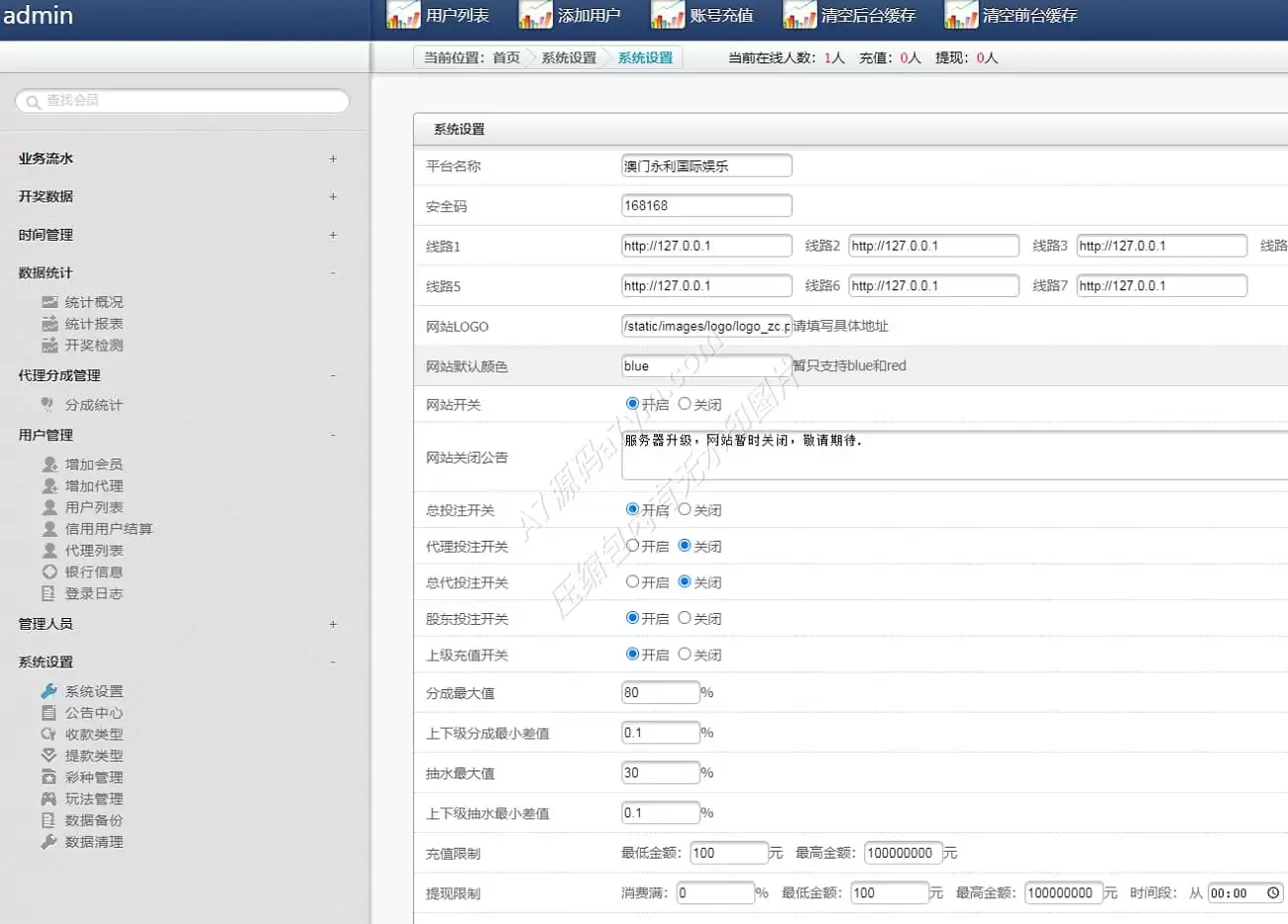Select 开启 for 总代投注开关
This screenshot has width=1288, height=924.
tap(632, 582)
